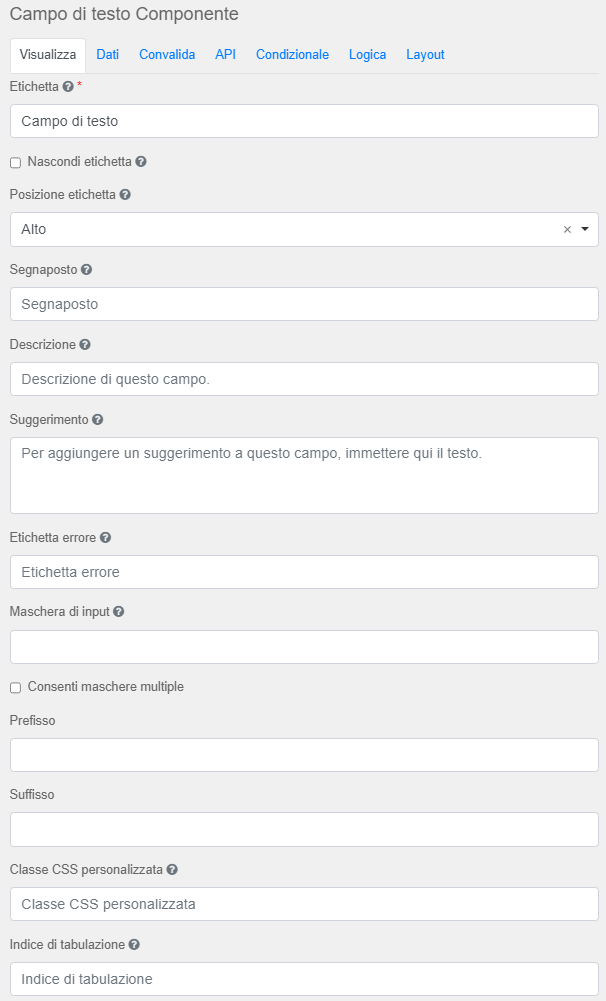Viewport: 606px width, 1001px height.
Task: Focus the Prefisso input field
Action: click(x=304, y=755)
